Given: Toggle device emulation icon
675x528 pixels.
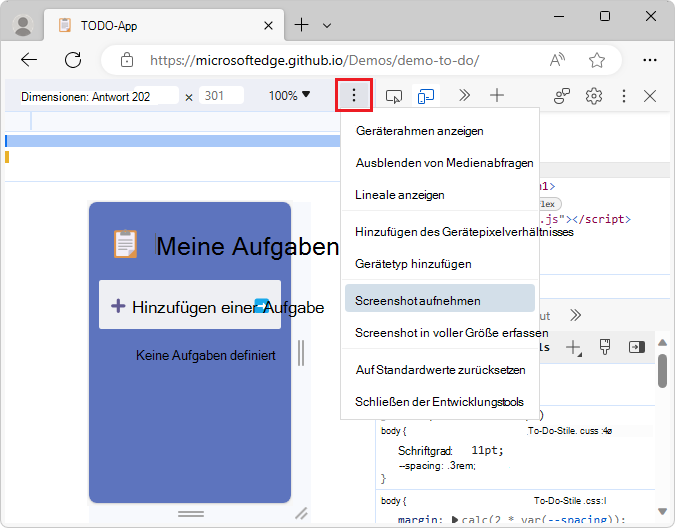Looking at the screenshot, I should click(426, 96).
